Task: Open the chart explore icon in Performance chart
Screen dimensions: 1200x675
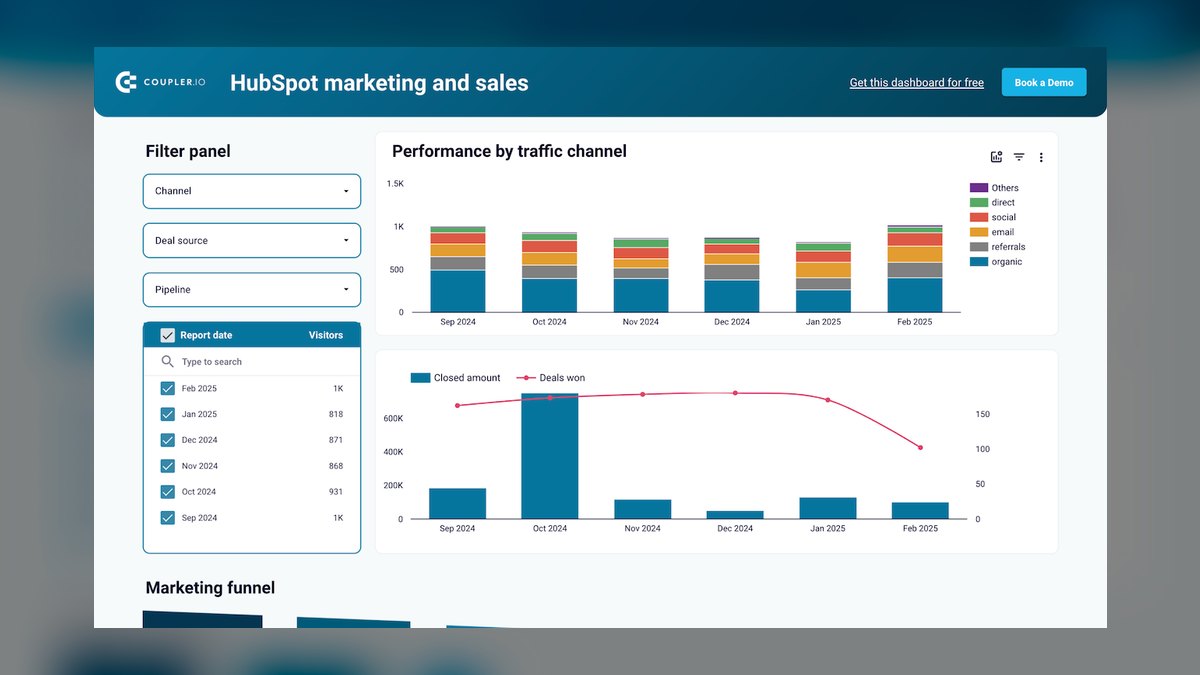Action: click(x=996, y=157)
